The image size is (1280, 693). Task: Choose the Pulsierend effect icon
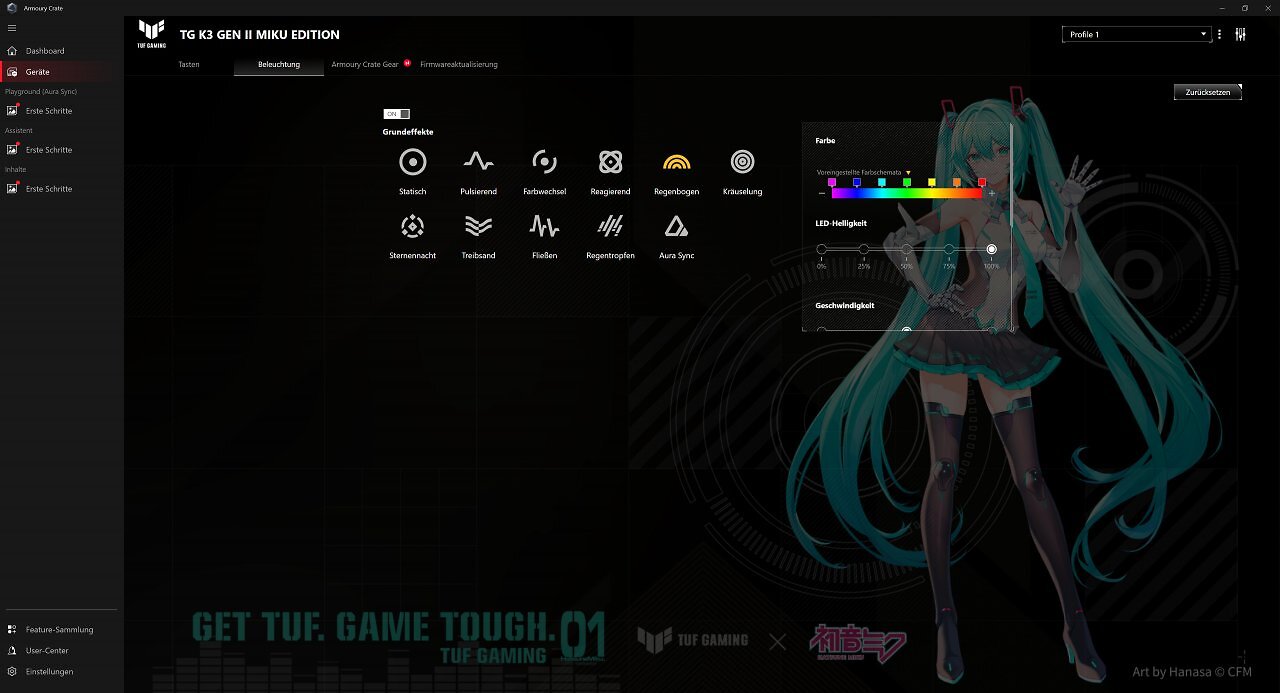(478, 162)
